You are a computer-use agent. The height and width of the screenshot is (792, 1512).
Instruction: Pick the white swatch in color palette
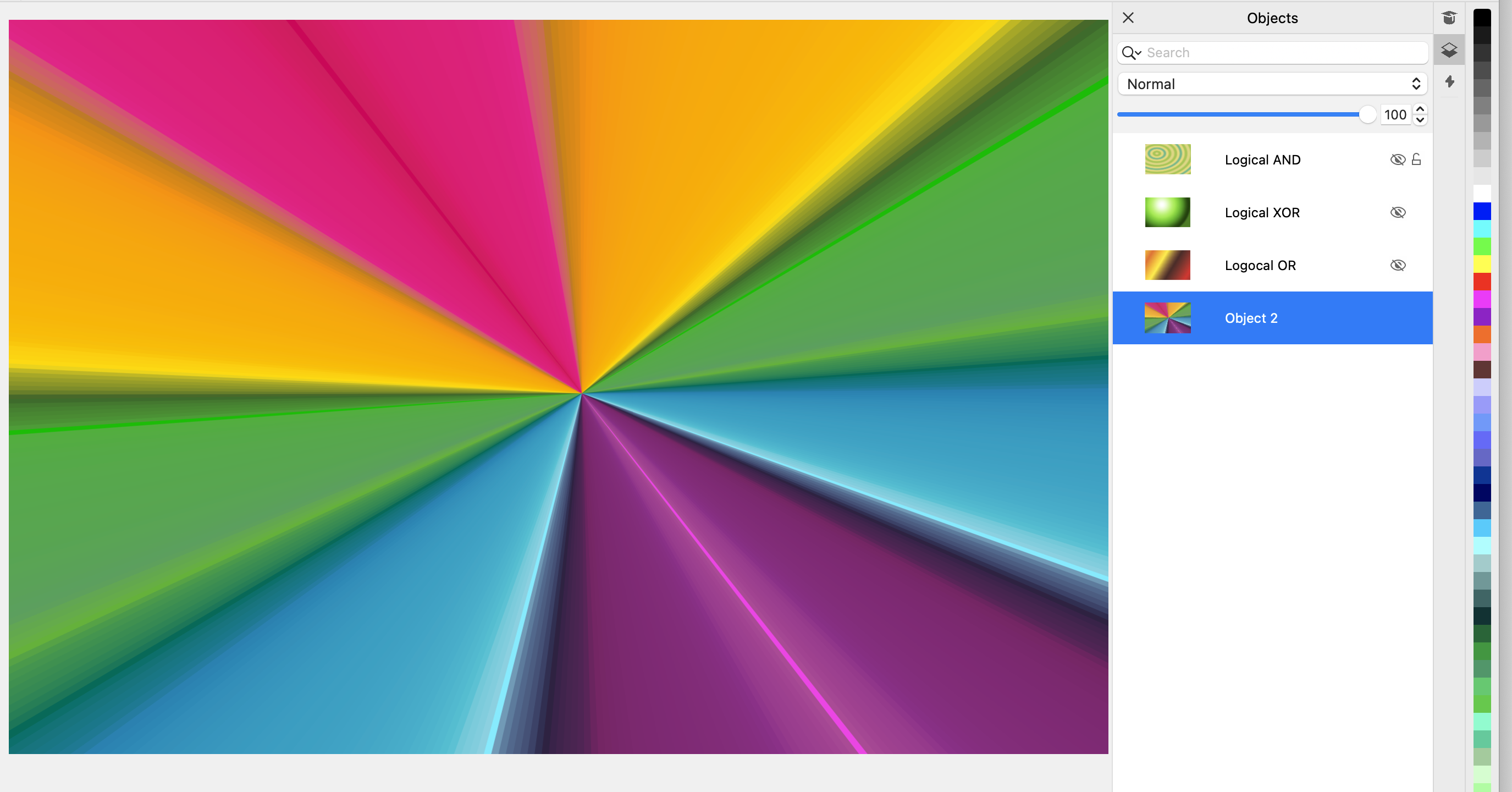[x=1481, y=194]
